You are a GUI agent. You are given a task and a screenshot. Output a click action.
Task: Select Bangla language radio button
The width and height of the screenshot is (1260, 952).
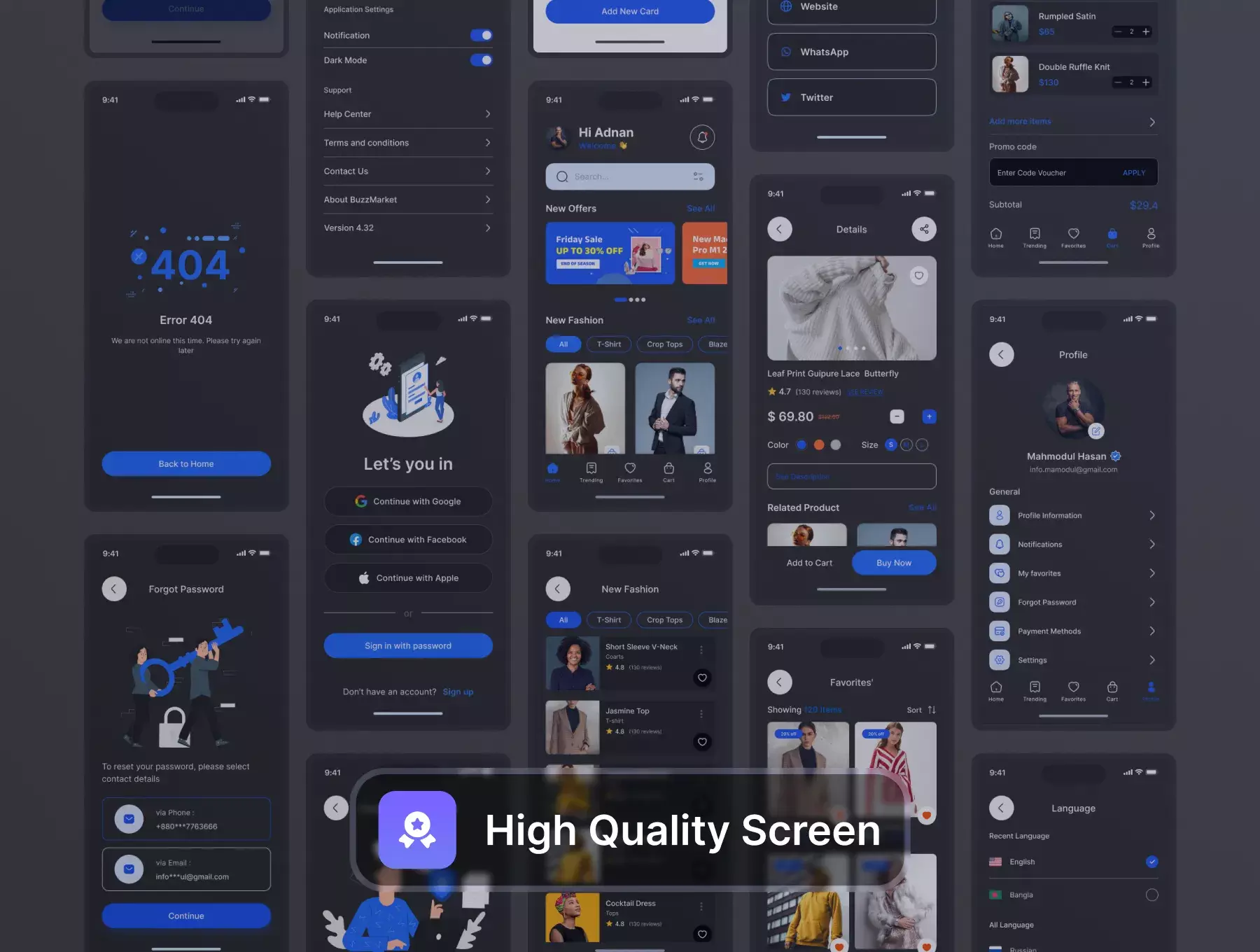coord(1151,895)
